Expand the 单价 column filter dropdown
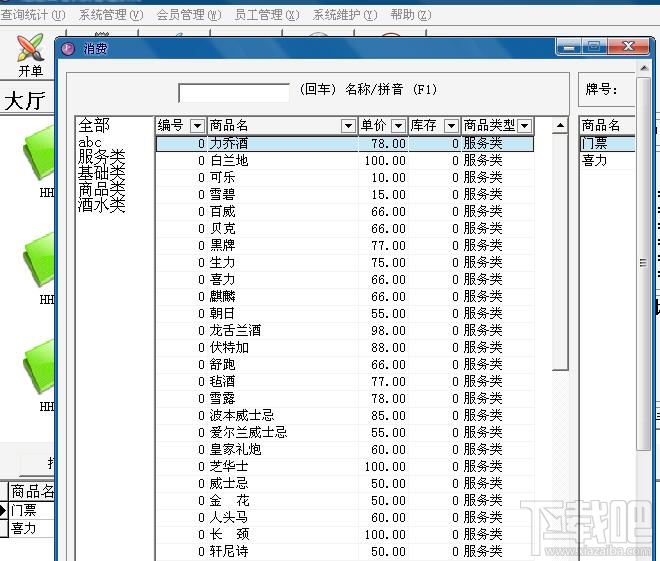The width and height of the screenshot is (660, 561). pos(398,125)
